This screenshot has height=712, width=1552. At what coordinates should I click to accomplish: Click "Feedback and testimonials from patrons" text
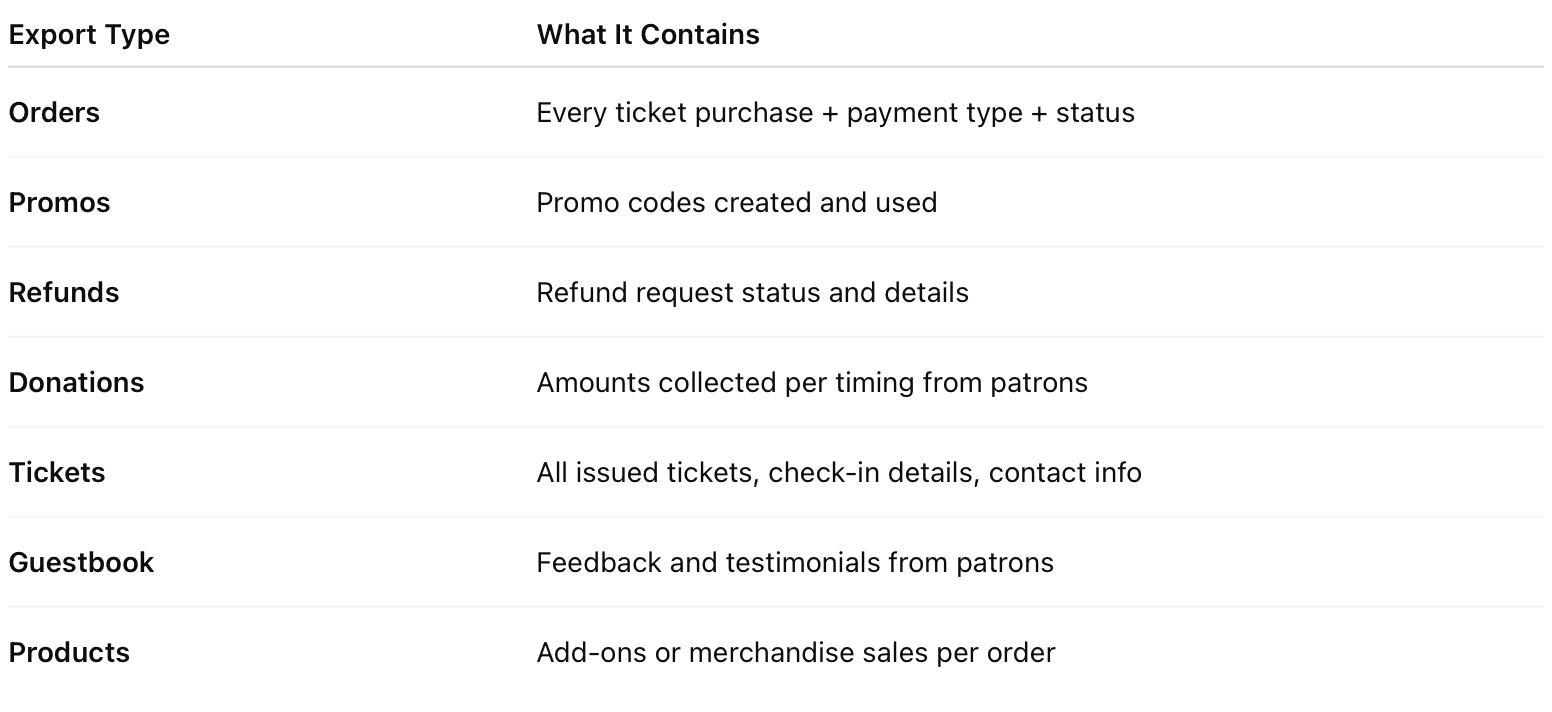point(794,563)
